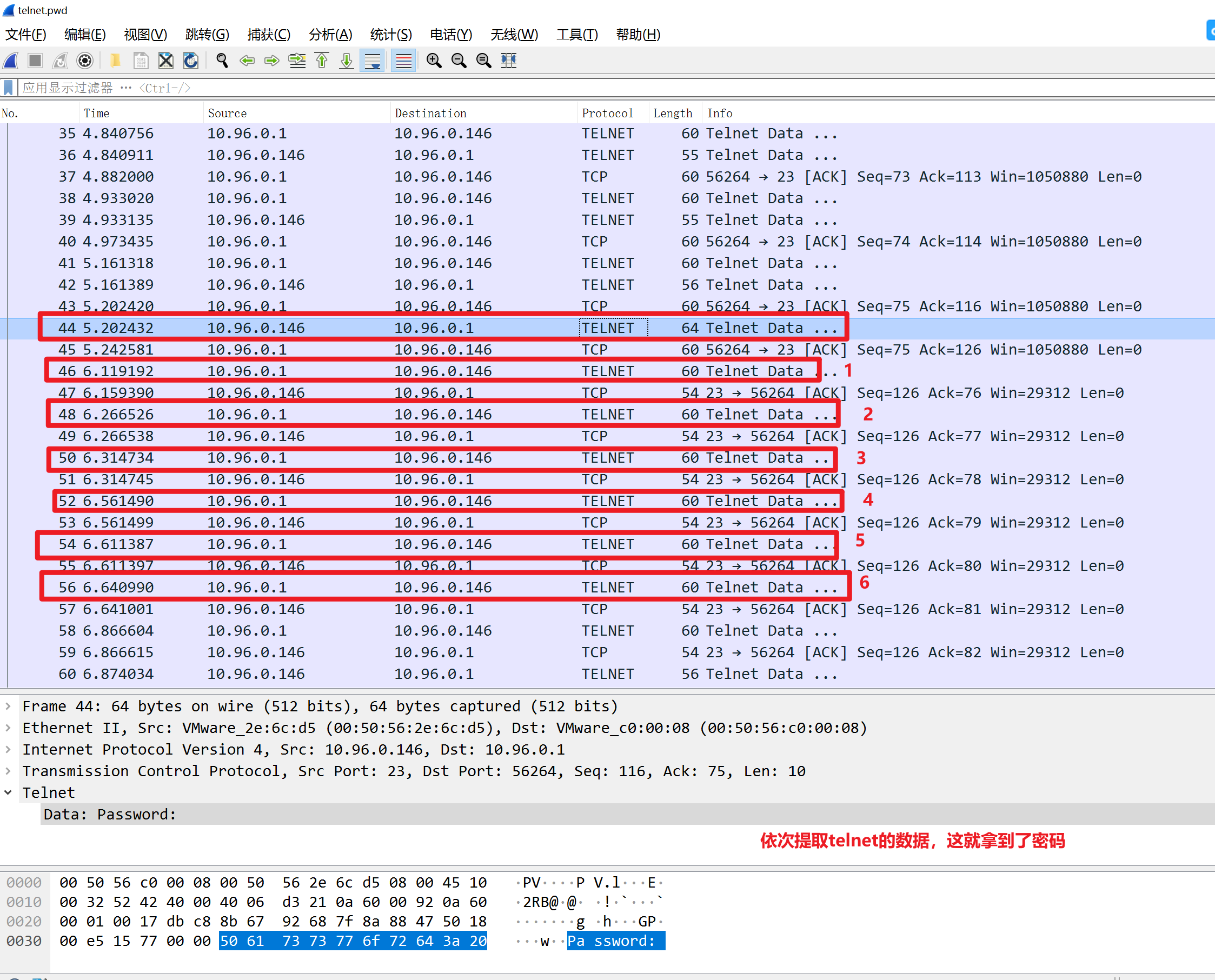Expand Transmission Control Protocol details

pos(8,771)
